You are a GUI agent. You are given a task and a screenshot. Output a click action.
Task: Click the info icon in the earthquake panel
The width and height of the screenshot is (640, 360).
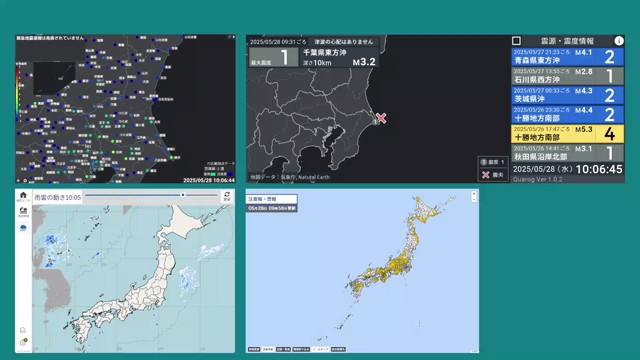click(619, 41)
